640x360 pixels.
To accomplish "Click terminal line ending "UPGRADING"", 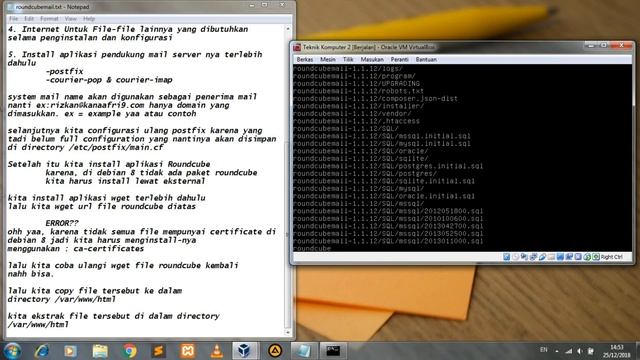I will [x=356, y=84].
